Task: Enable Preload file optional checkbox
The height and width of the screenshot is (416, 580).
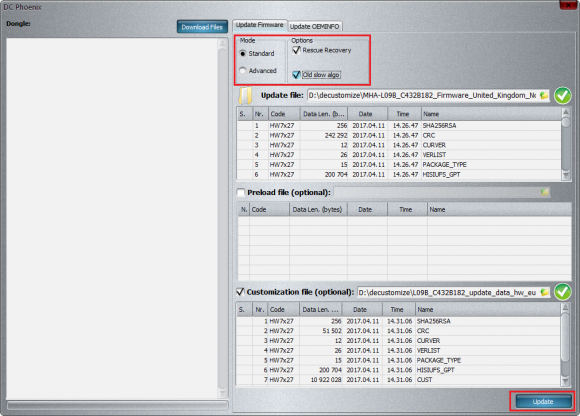Action: click(x=241, y=192)
